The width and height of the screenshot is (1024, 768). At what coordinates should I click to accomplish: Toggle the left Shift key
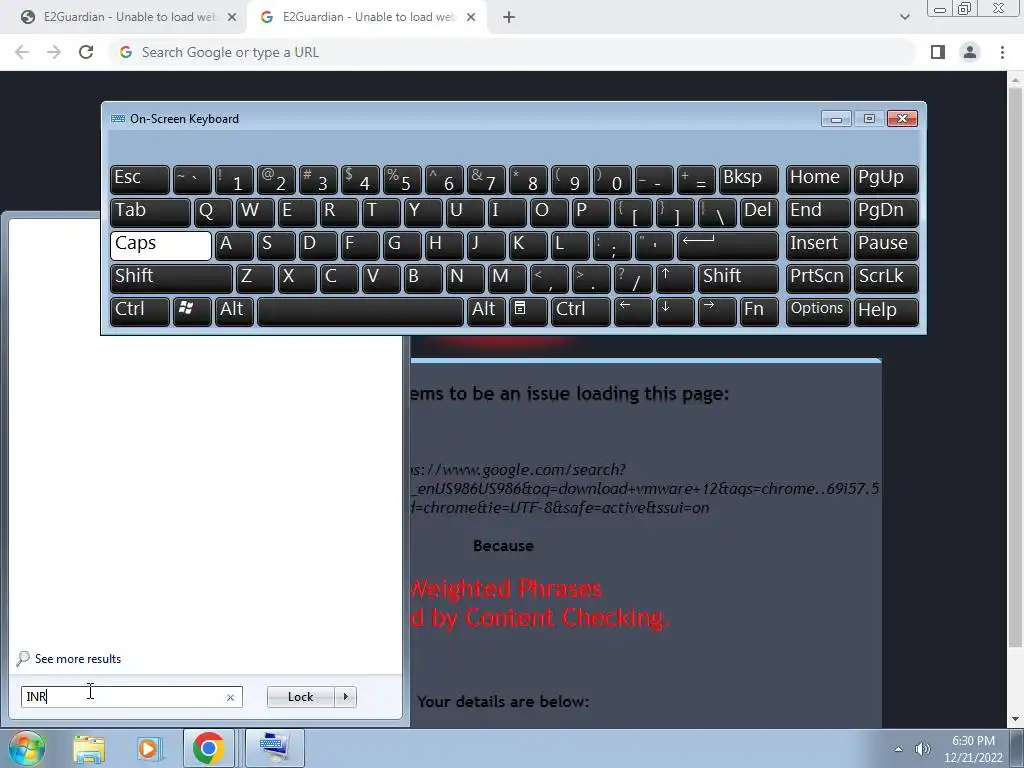(171, 278)
